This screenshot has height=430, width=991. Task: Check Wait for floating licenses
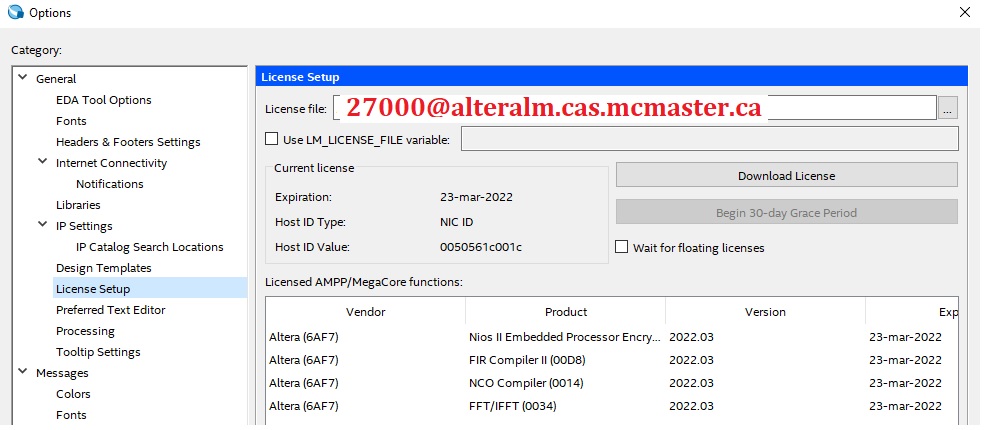coord(622,247)
